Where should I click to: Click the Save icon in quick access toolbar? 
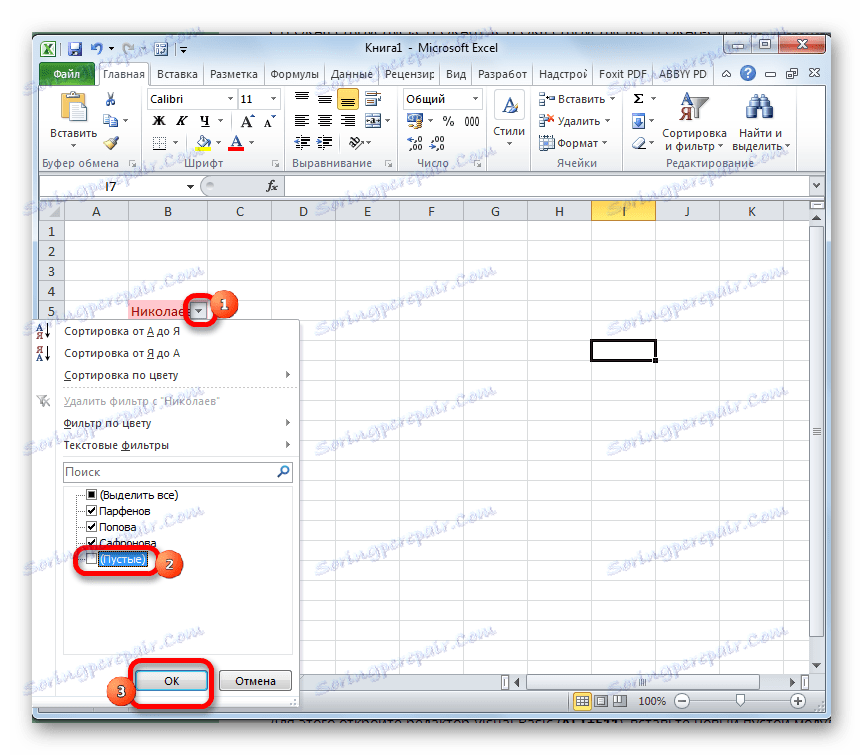[x=75, y=49]
